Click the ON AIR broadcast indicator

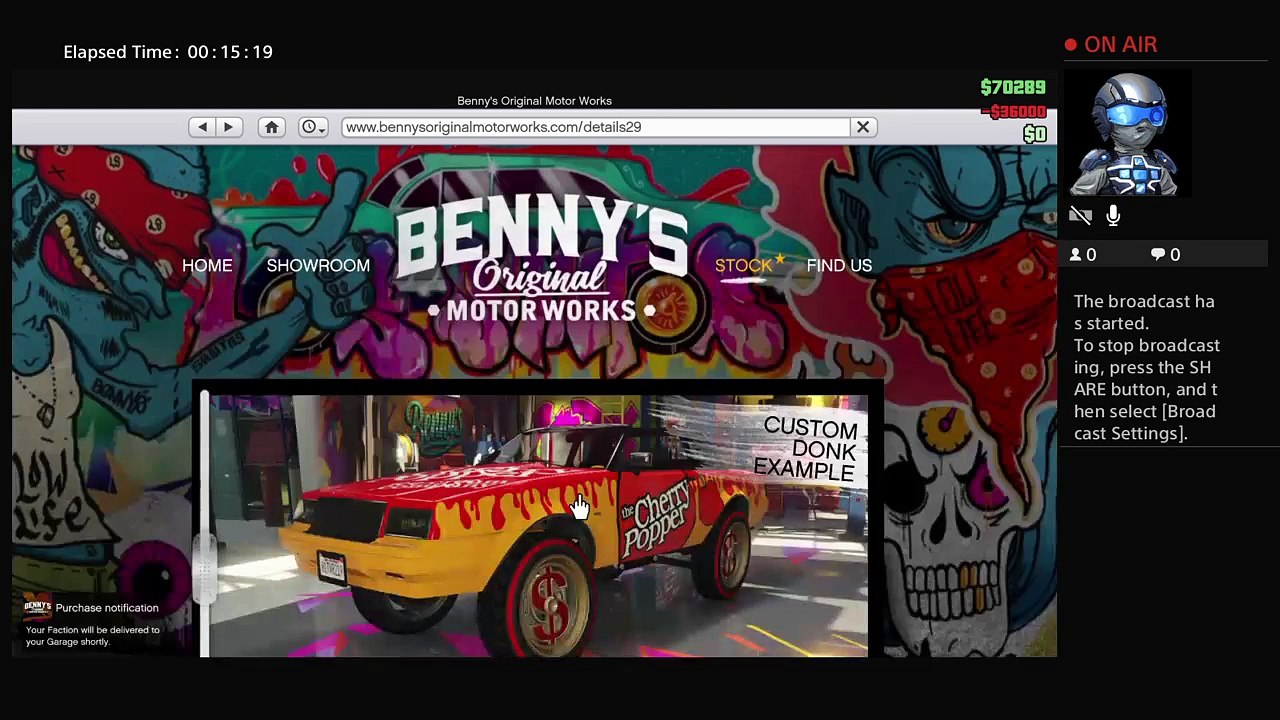tap(1111, 45)
